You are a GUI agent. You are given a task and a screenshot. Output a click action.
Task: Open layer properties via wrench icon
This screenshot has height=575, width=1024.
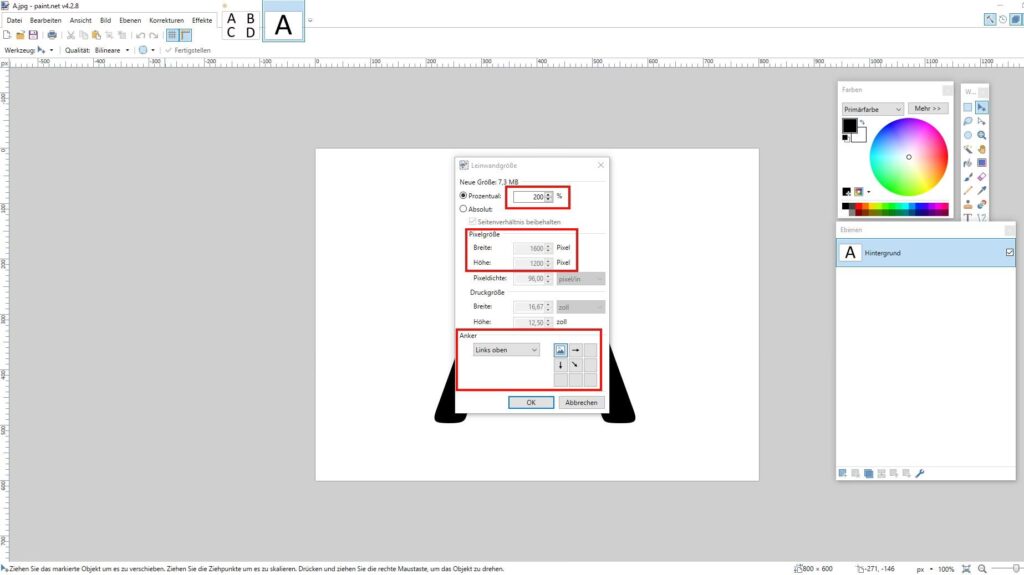[920, 473]
